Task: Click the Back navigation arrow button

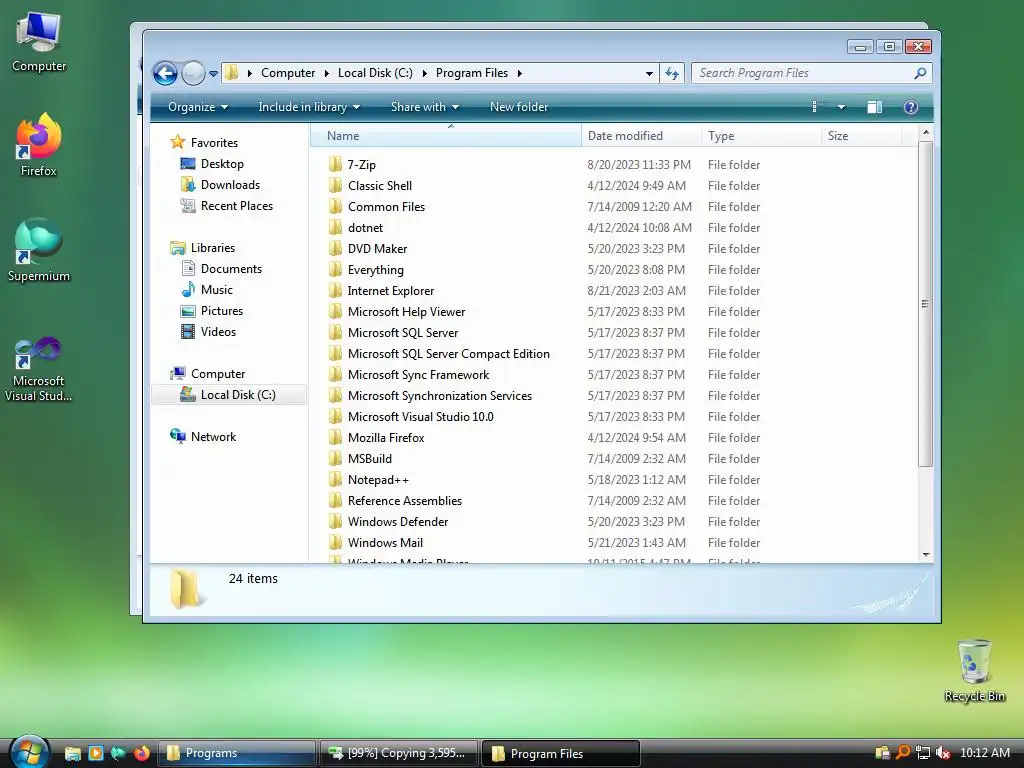Action: pyautogui.click(x=165, y=73)
